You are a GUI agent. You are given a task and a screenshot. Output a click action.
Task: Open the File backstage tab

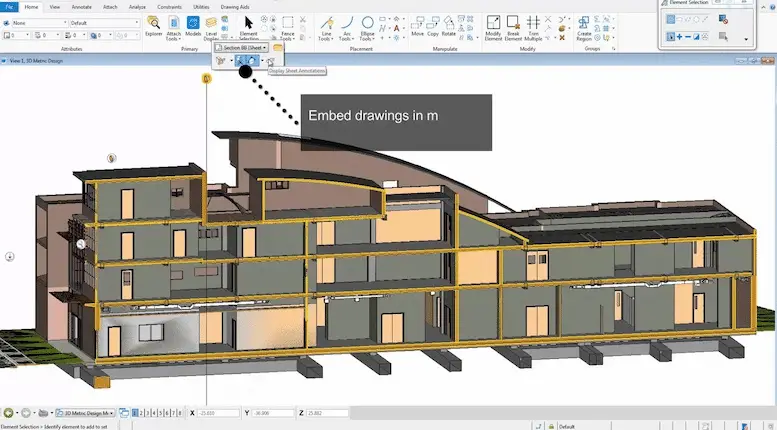(x=9, y=7)
